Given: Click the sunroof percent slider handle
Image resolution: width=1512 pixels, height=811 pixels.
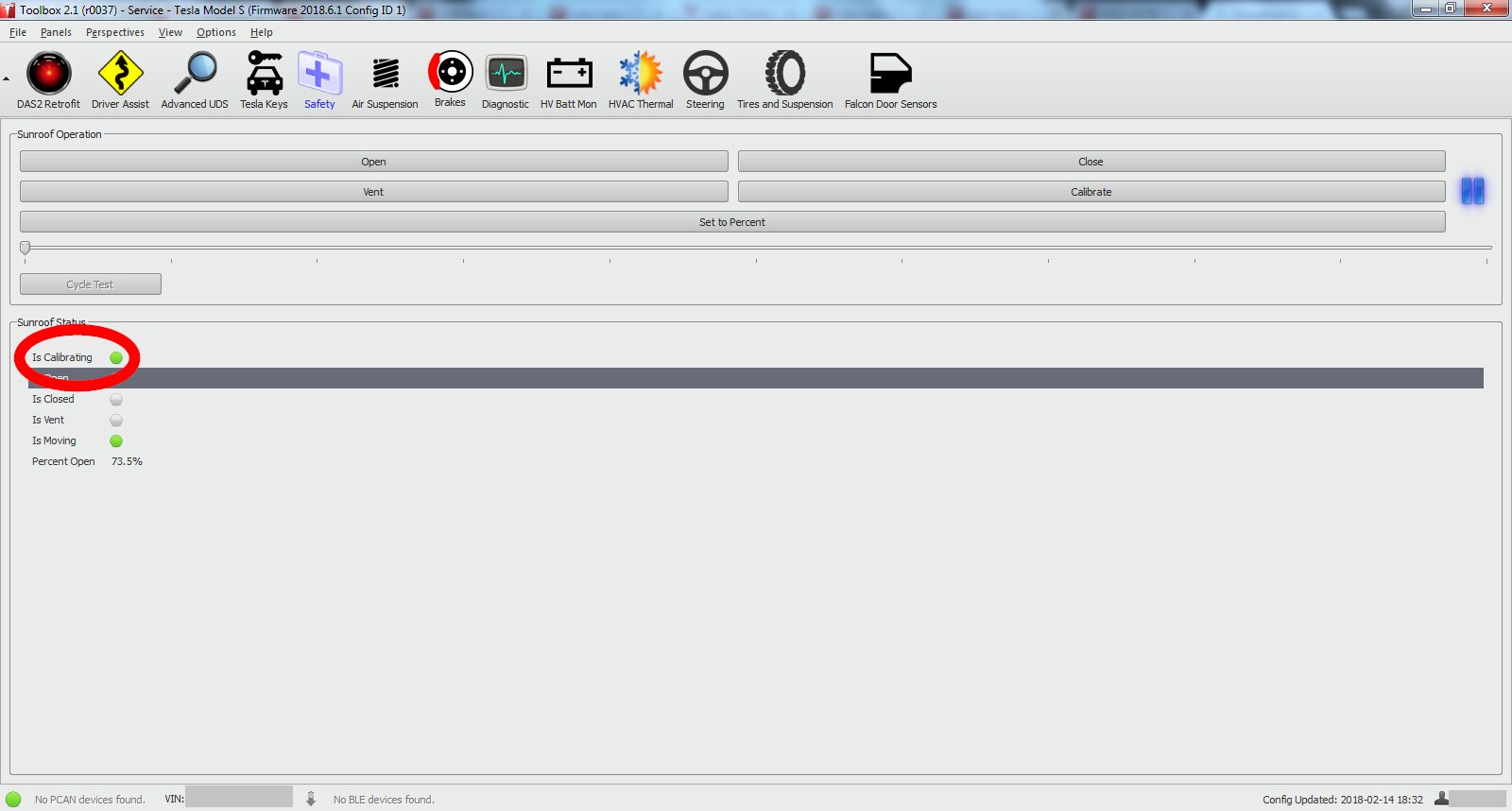Looking at the screenshot, I should click(26, 248).
